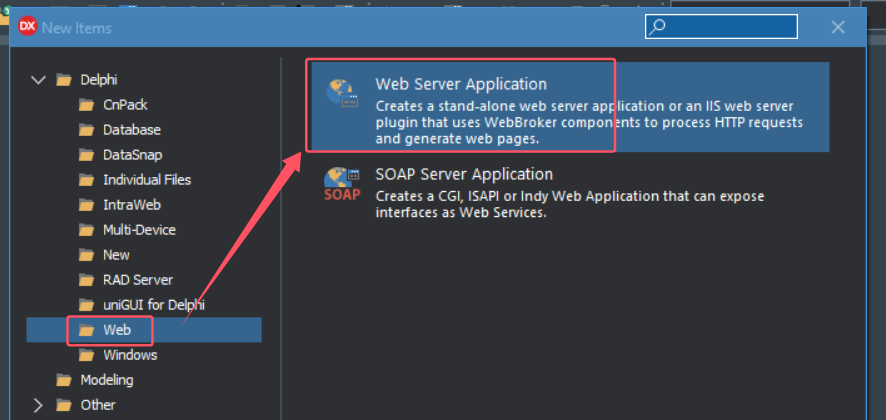
Task: Choose the RAD Server category label
Action: (138, 280)
